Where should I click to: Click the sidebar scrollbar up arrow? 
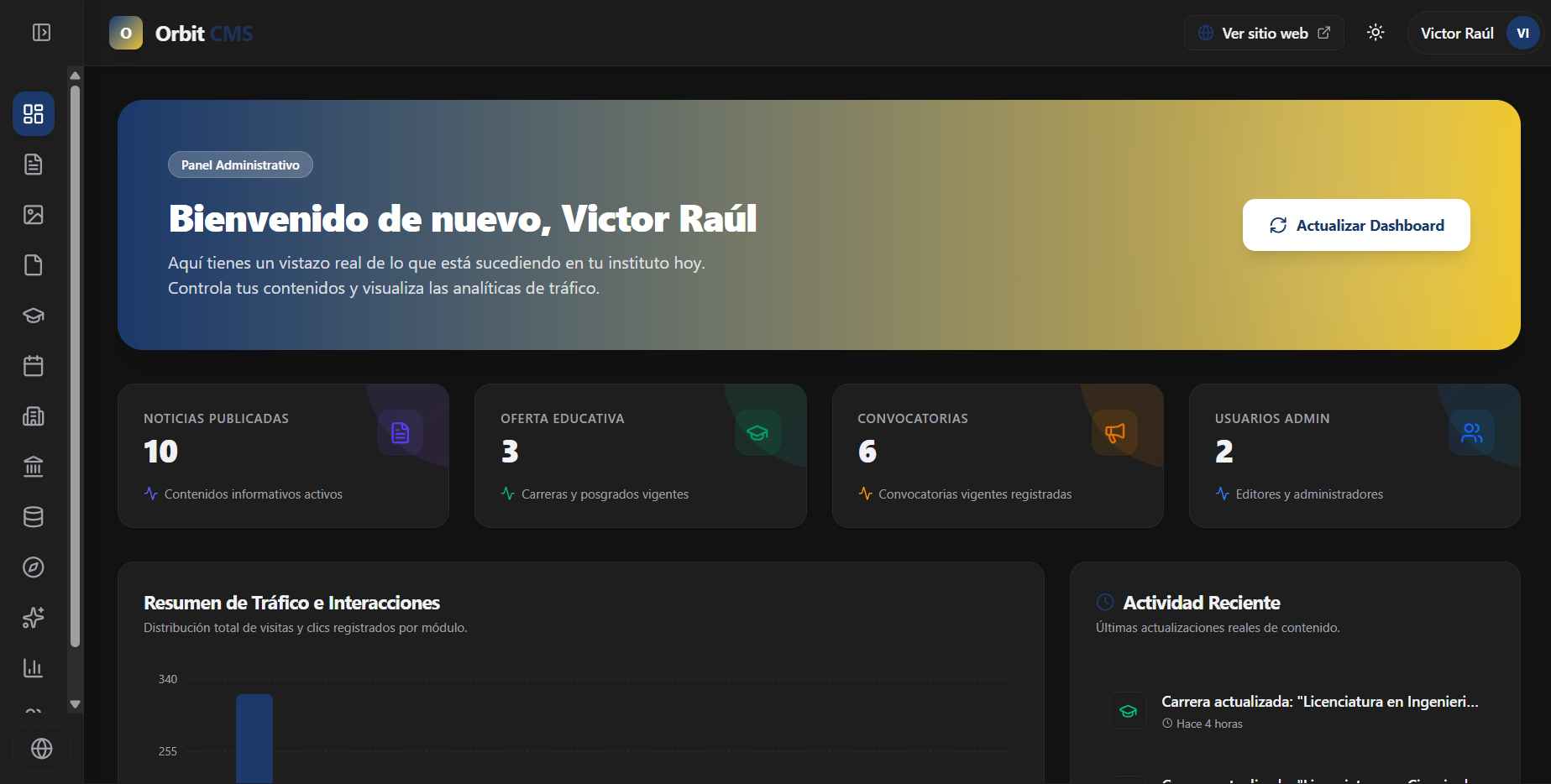click(x=75, y=75)
